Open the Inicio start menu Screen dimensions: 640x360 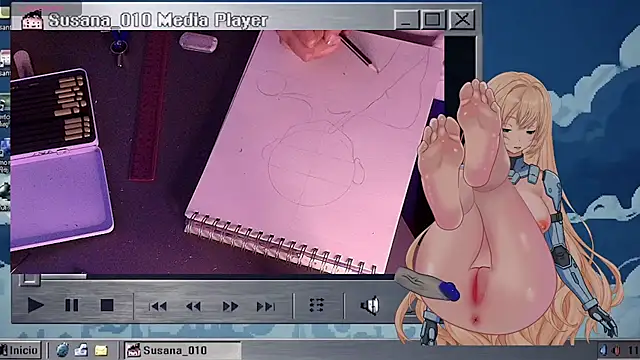pyautogui.click(x=20, y=350)
